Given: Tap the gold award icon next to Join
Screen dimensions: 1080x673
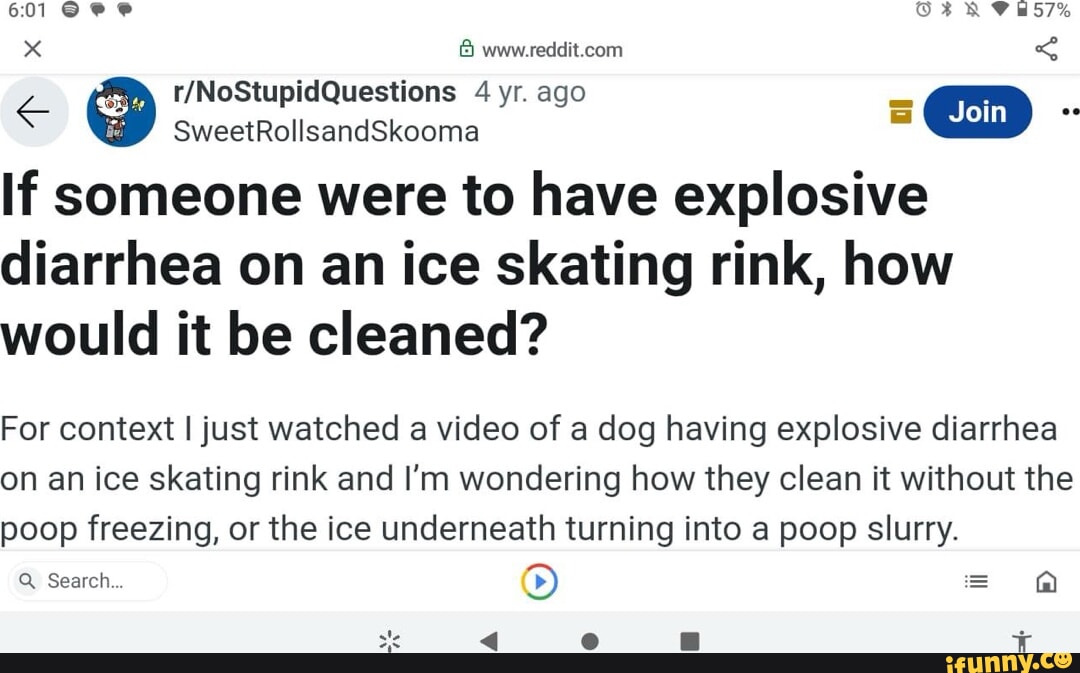Looking at the screenshot, I should (x=899, y=112).
